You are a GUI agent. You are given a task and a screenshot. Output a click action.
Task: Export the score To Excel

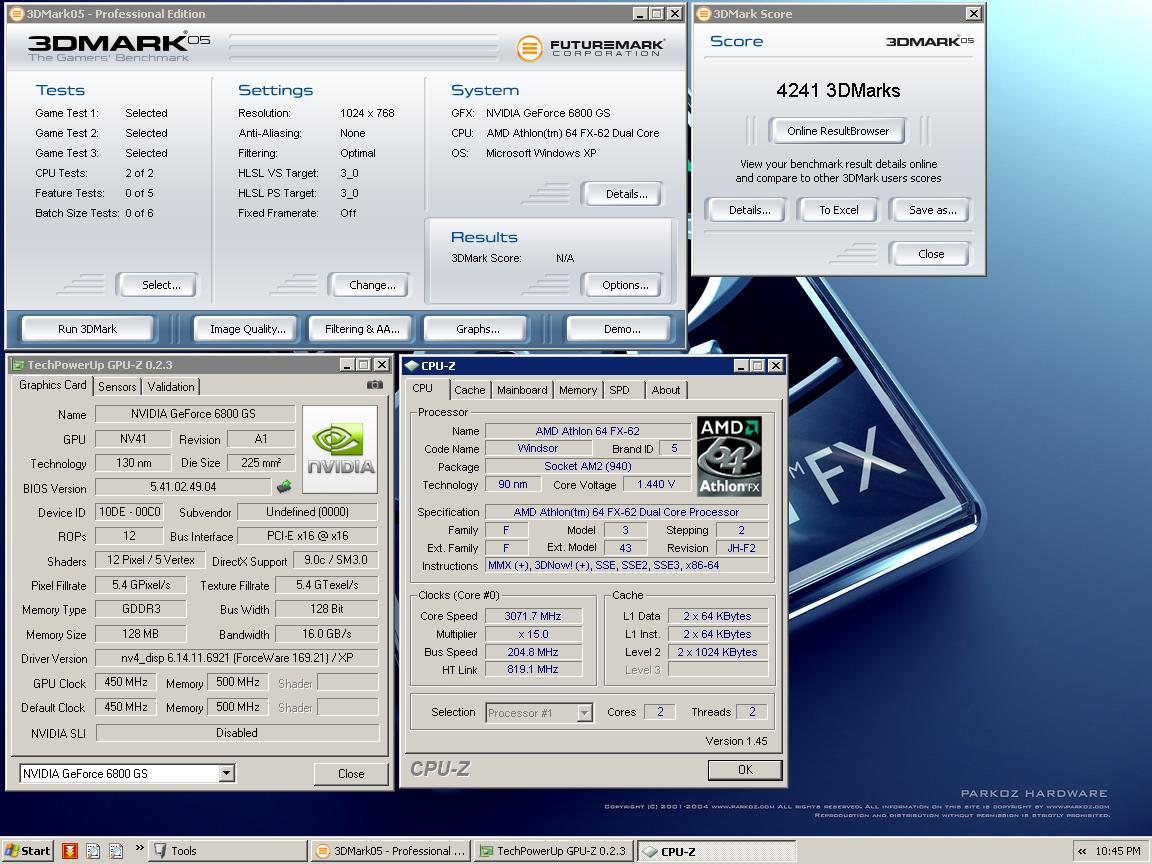(x=839, y=210)
